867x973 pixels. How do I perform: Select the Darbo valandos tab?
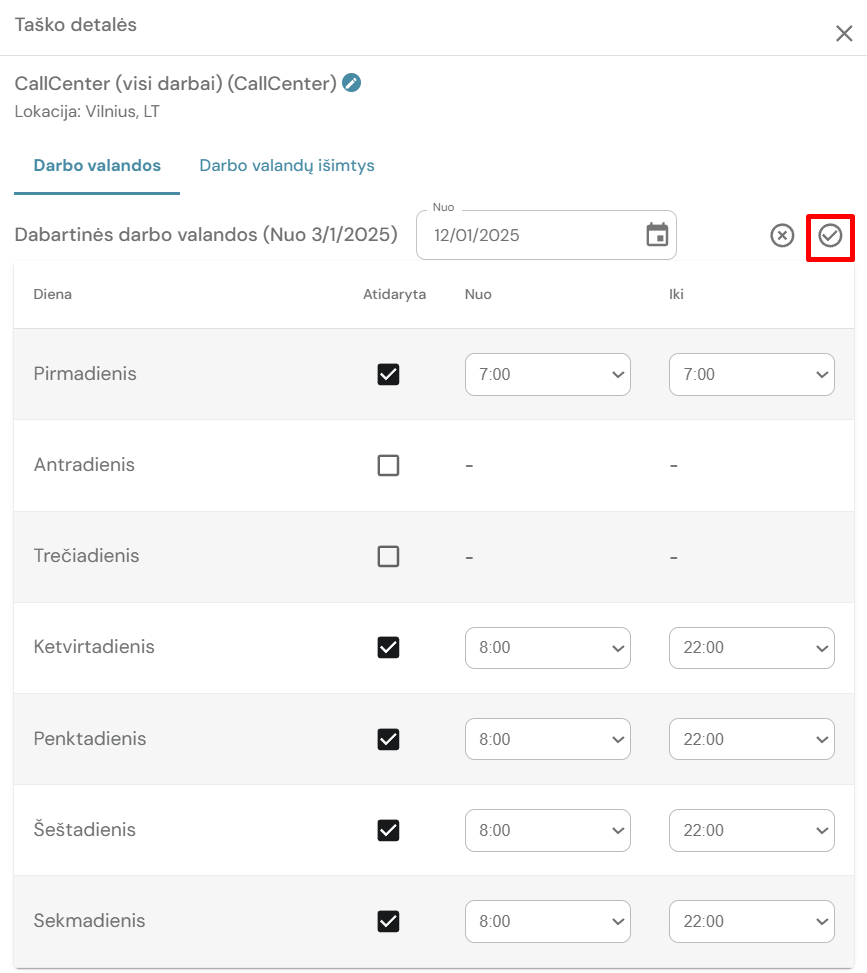pyautogui.click(x=97, y=165)
